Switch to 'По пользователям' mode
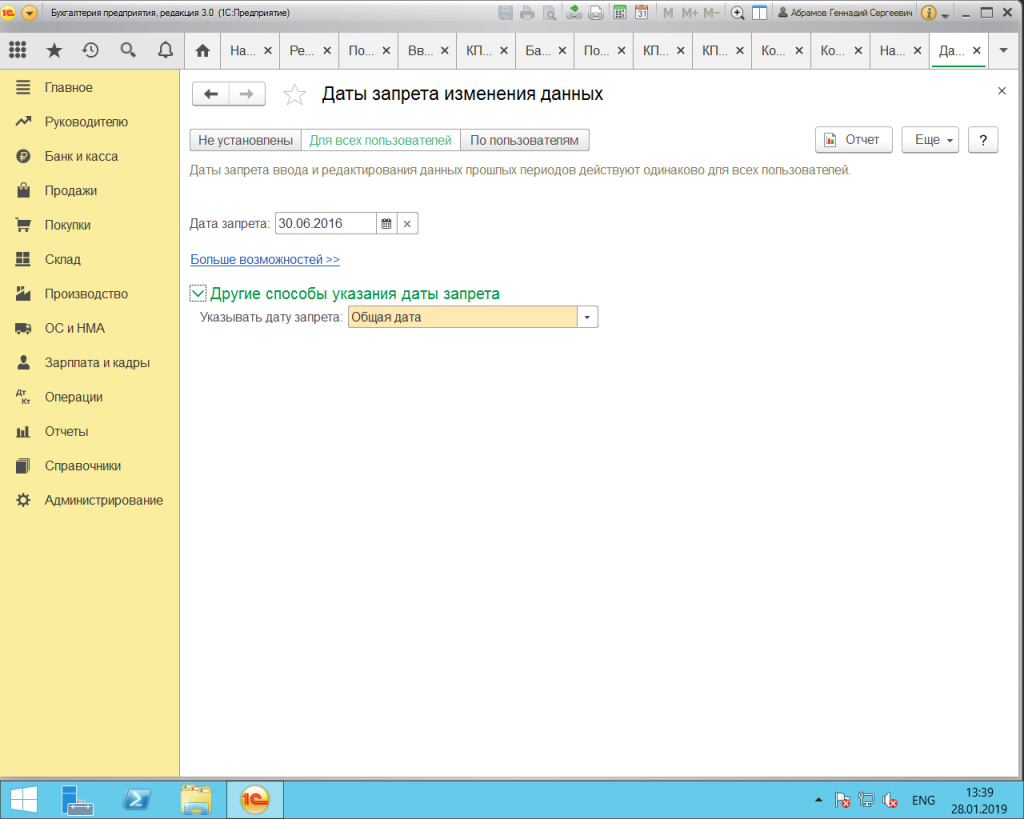The width and height of the screenshot is (1024, 819). point(524,140)
